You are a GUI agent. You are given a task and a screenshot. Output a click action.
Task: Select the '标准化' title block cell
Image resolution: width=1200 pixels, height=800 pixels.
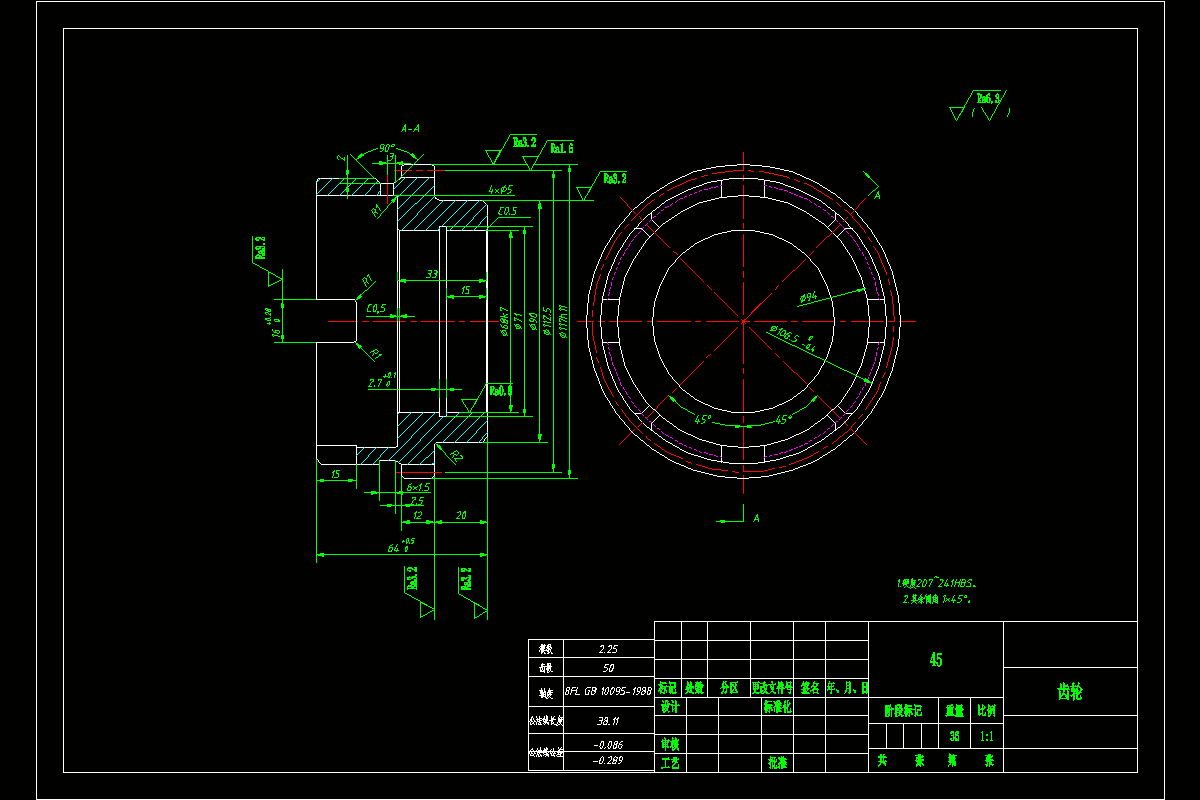tap(778, 707)
